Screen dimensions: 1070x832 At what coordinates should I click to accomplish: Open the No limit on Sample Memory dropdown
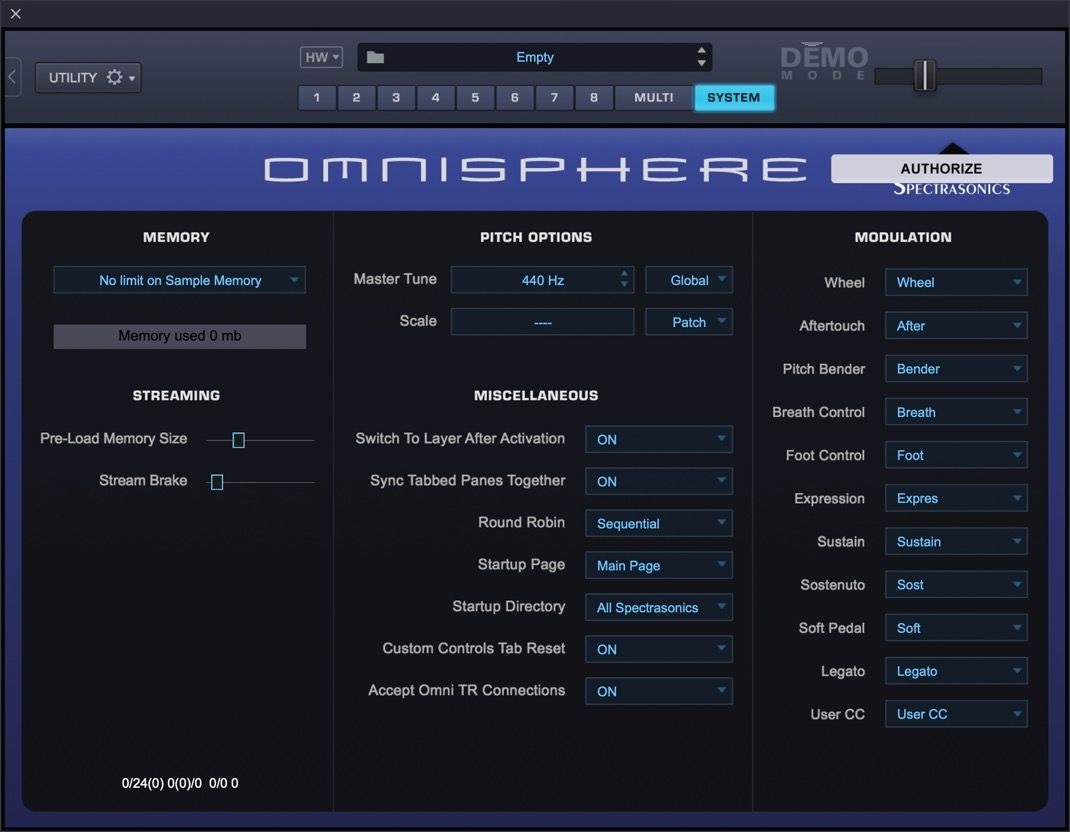[x=179, y=280]
